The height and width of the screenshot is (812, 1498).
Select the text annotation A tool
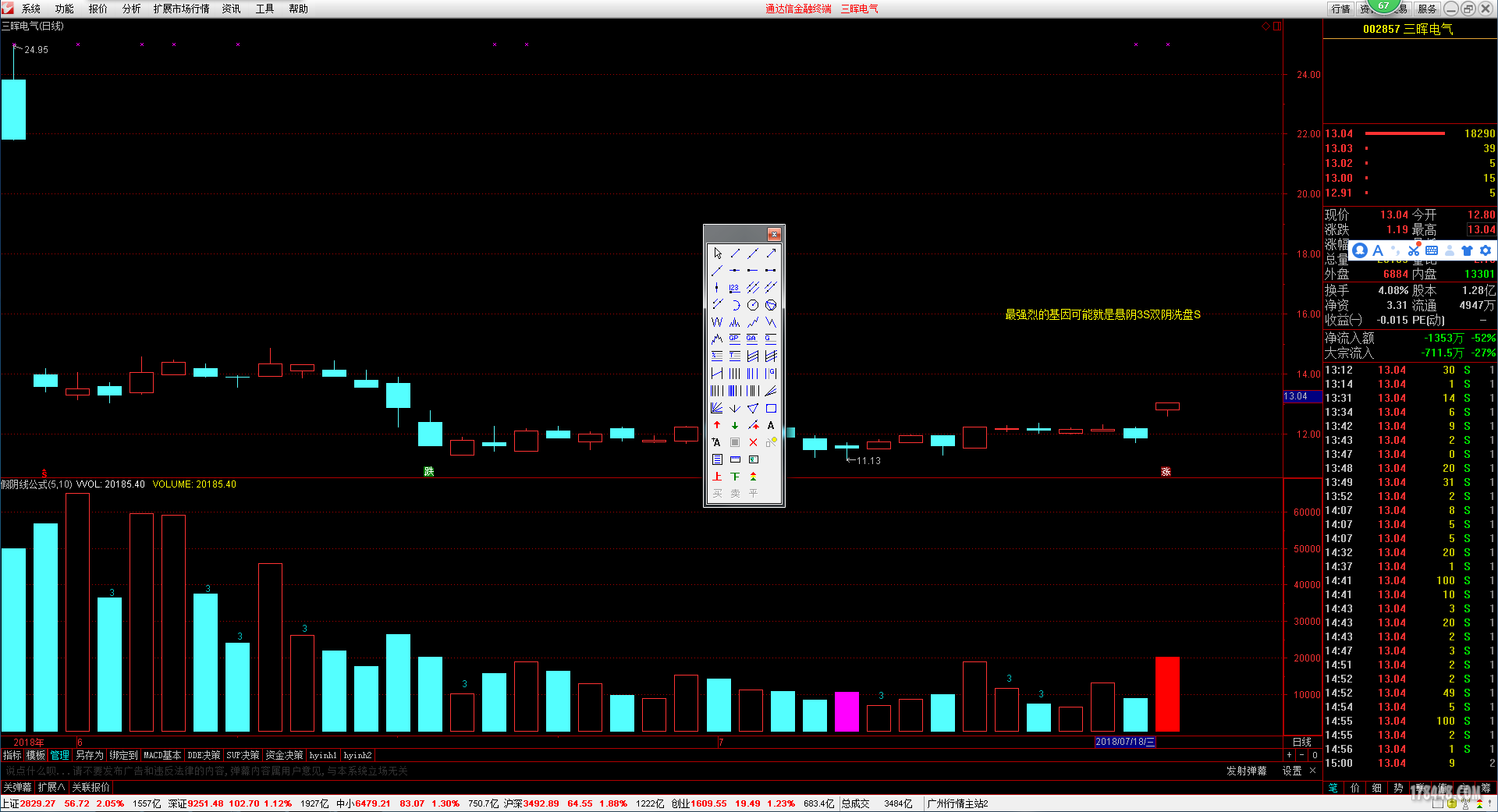pos(771,425)
